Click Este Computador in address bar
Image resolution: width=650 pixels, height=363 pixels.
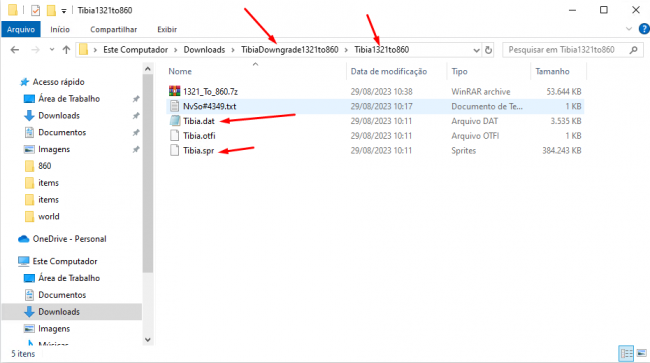coord(136,50)
